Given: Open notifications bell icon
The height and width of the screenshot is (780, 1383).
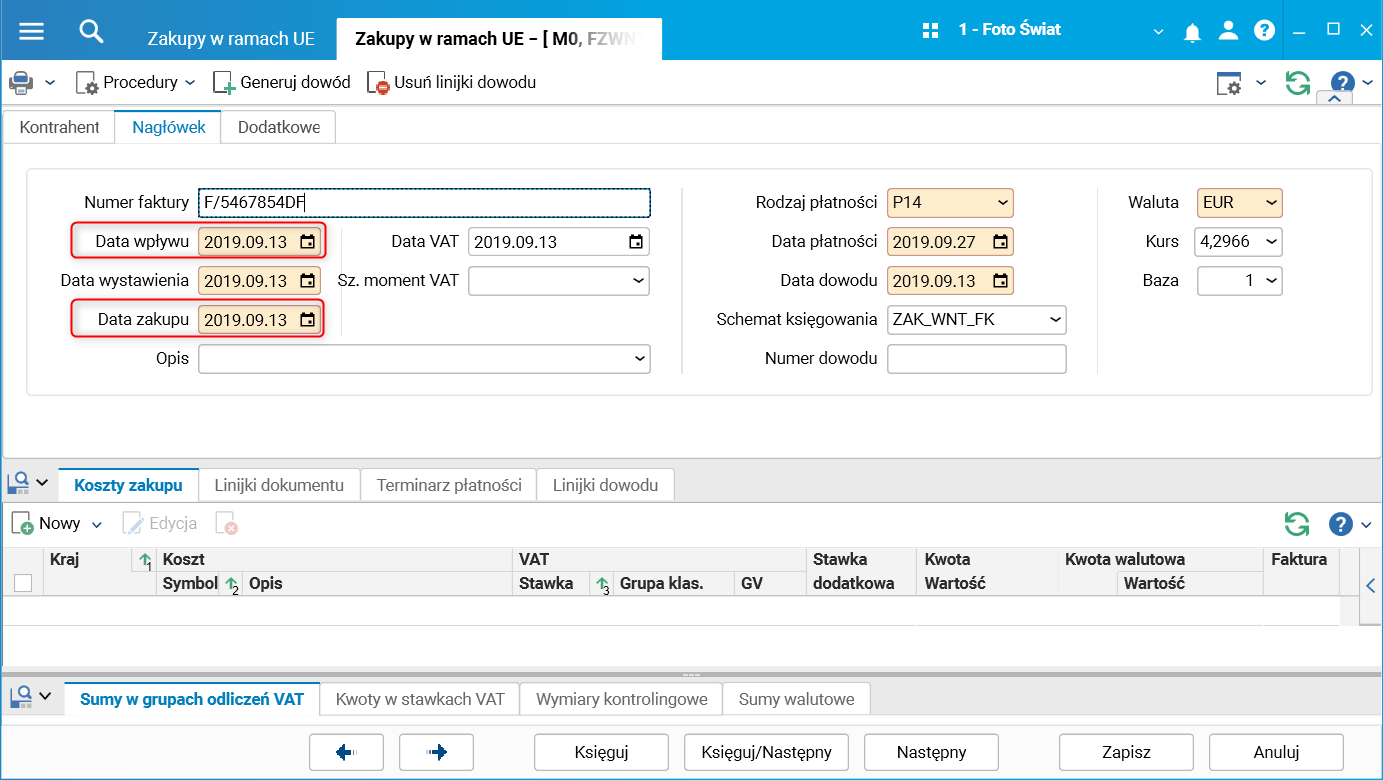Looking at the screenshot, I should tap(1192, 32).
